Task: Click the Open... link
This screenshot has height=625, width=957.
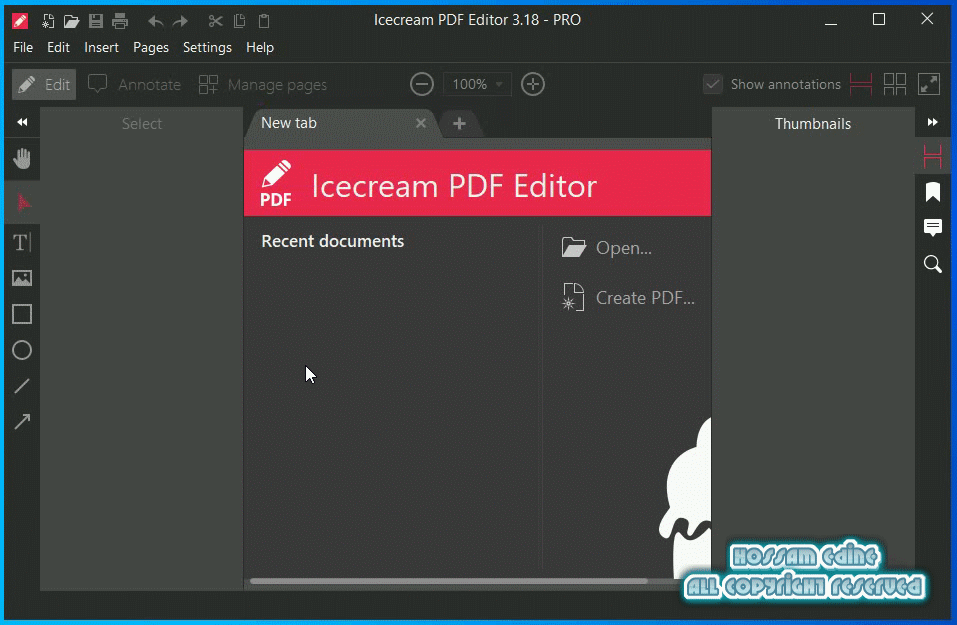Action: pyautogui.click(x=607, y=248)
